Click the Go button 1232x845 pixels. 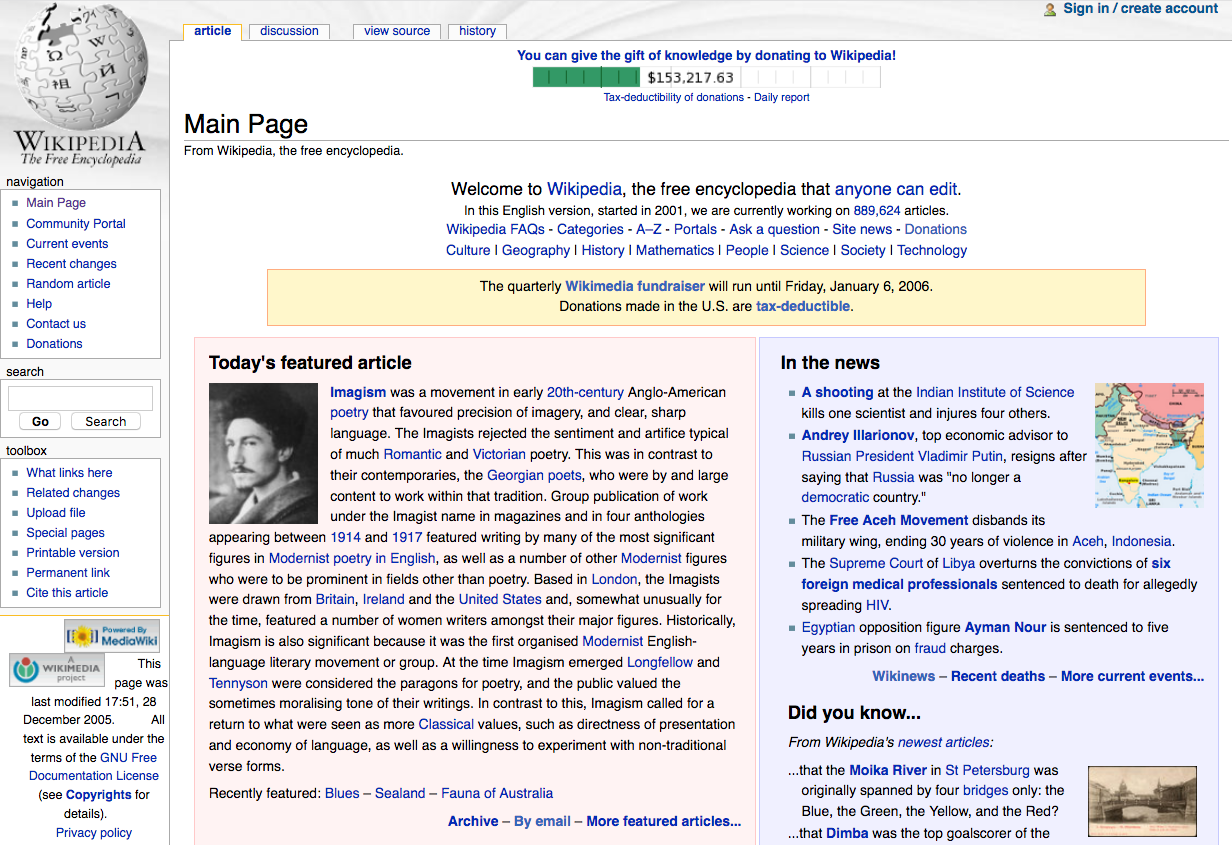(x=41, y=422)
